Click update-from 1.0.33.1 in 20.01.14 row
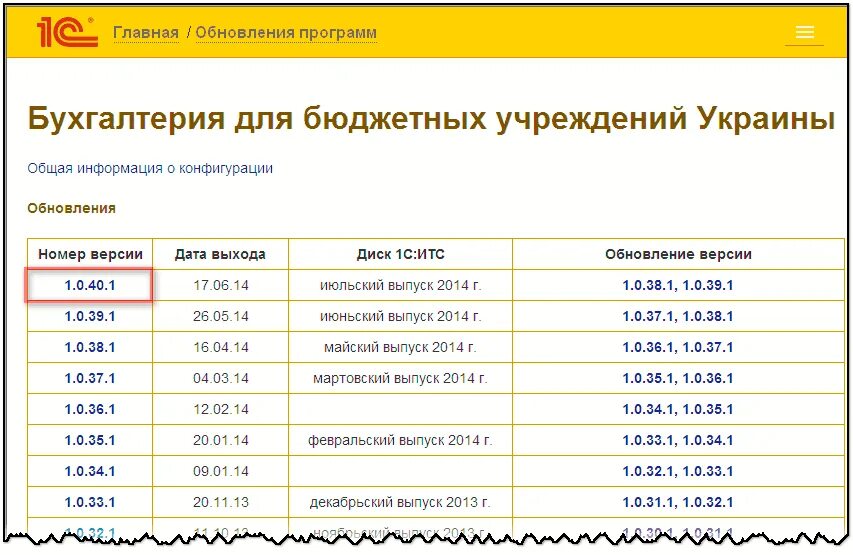 coord(647,440)
